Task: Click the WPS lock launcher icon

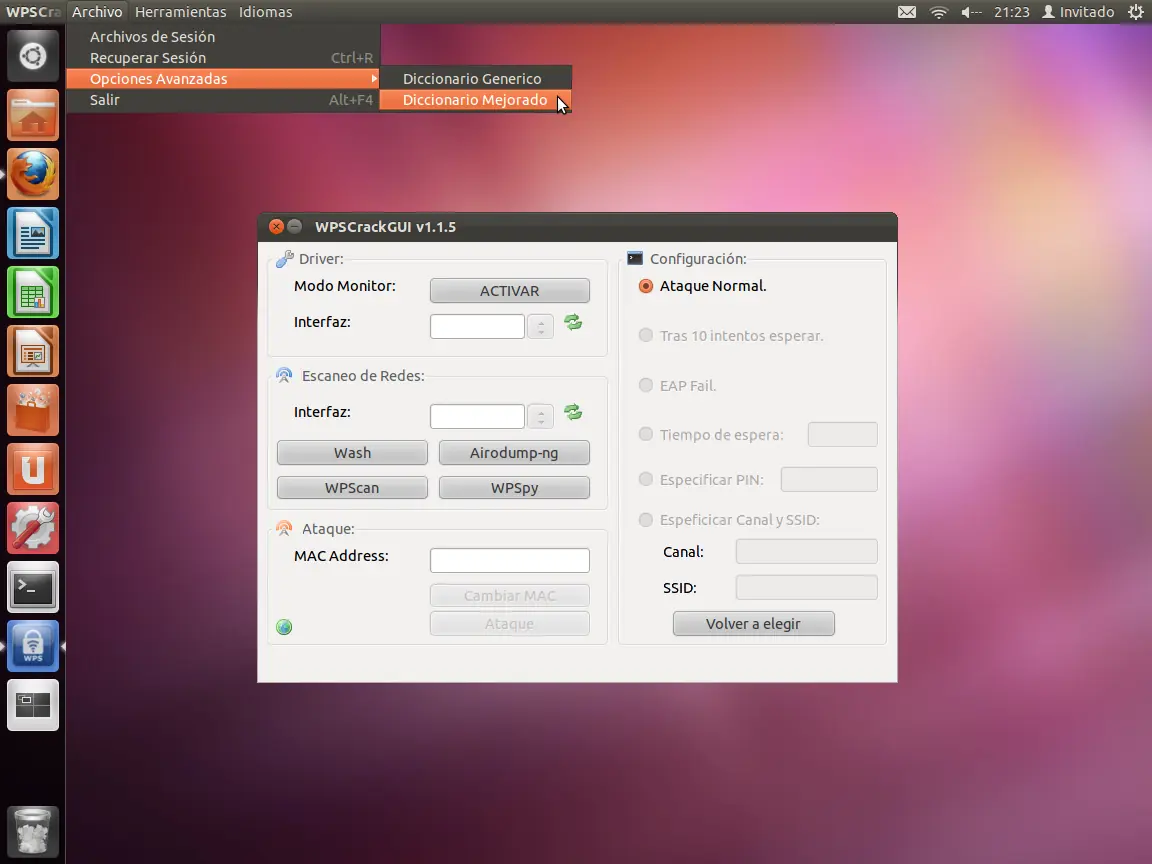Action: [33, 646]
